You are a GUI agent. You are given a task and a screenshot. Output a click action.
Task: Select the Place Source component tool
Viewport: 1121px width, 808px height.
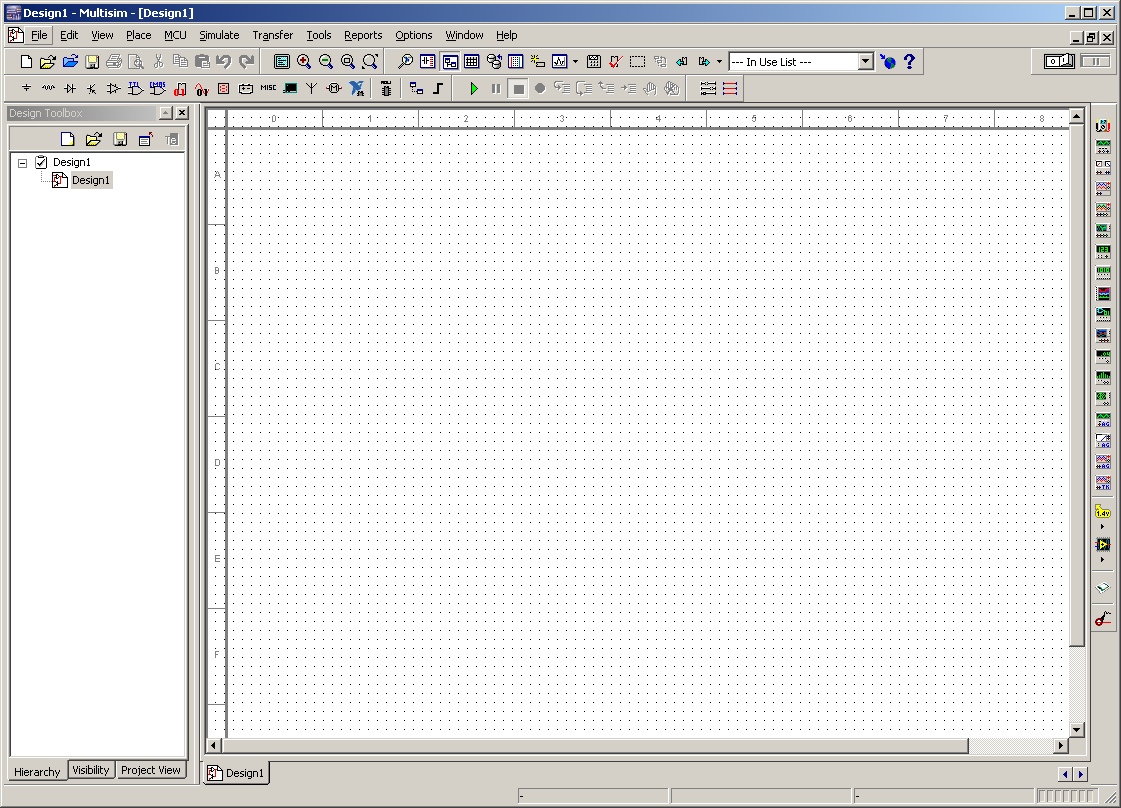pyautogui.click(x=26, y=89)
